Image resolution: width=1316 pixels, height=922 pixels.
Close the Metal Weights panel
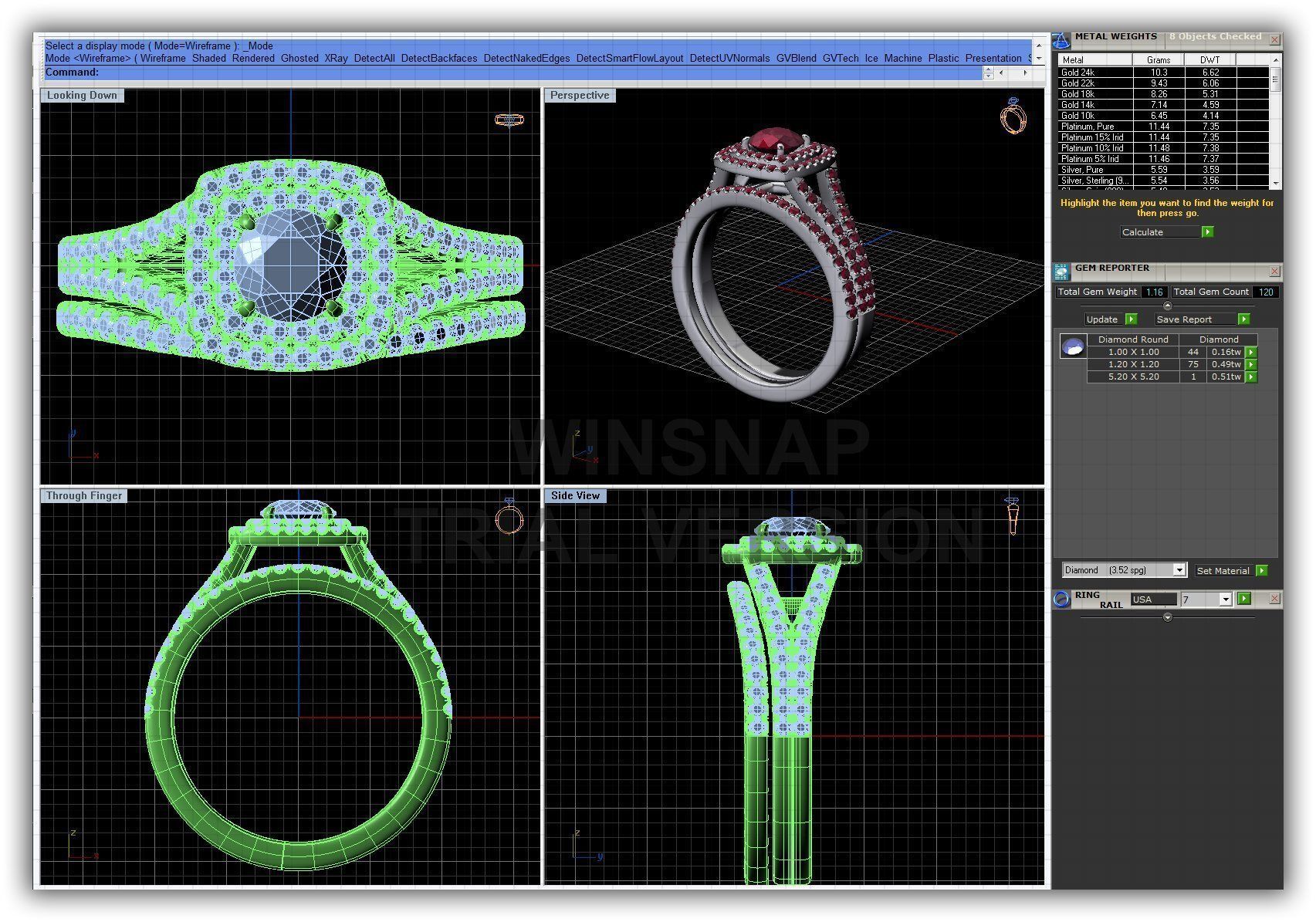[1274, 39]
